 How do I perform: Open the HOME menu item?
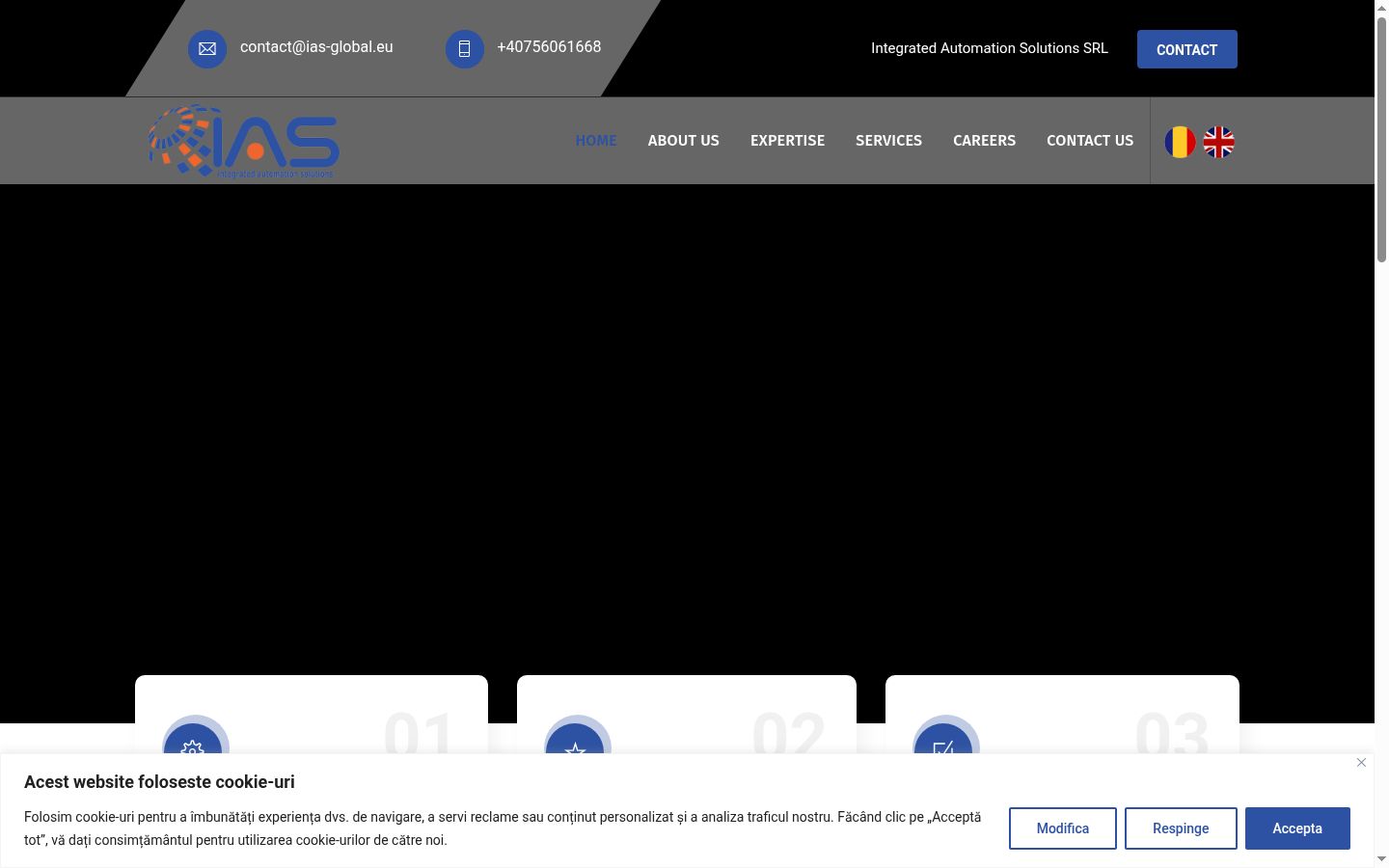(x=596, y=141)
